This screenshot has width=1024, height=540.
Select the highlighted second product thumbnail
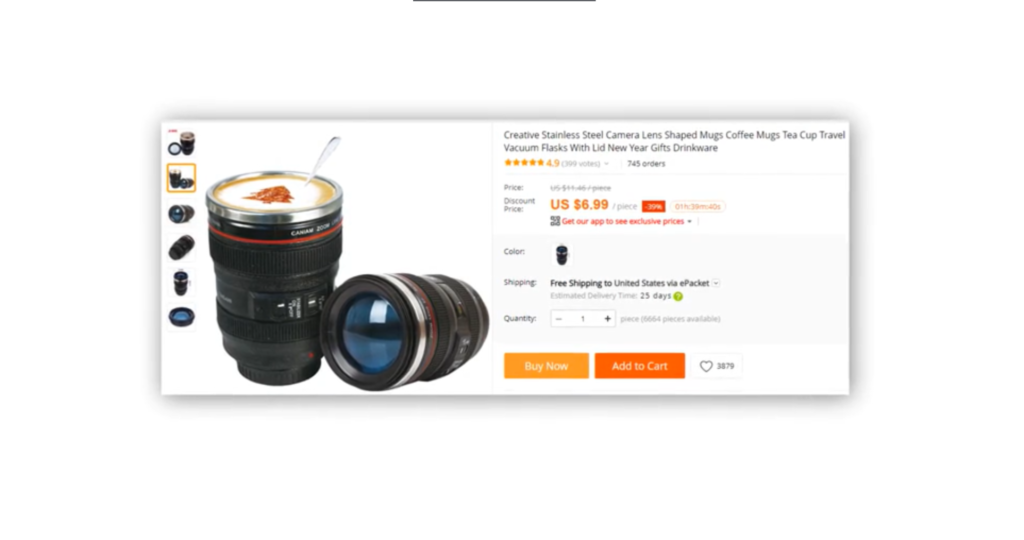coord(181,178)
